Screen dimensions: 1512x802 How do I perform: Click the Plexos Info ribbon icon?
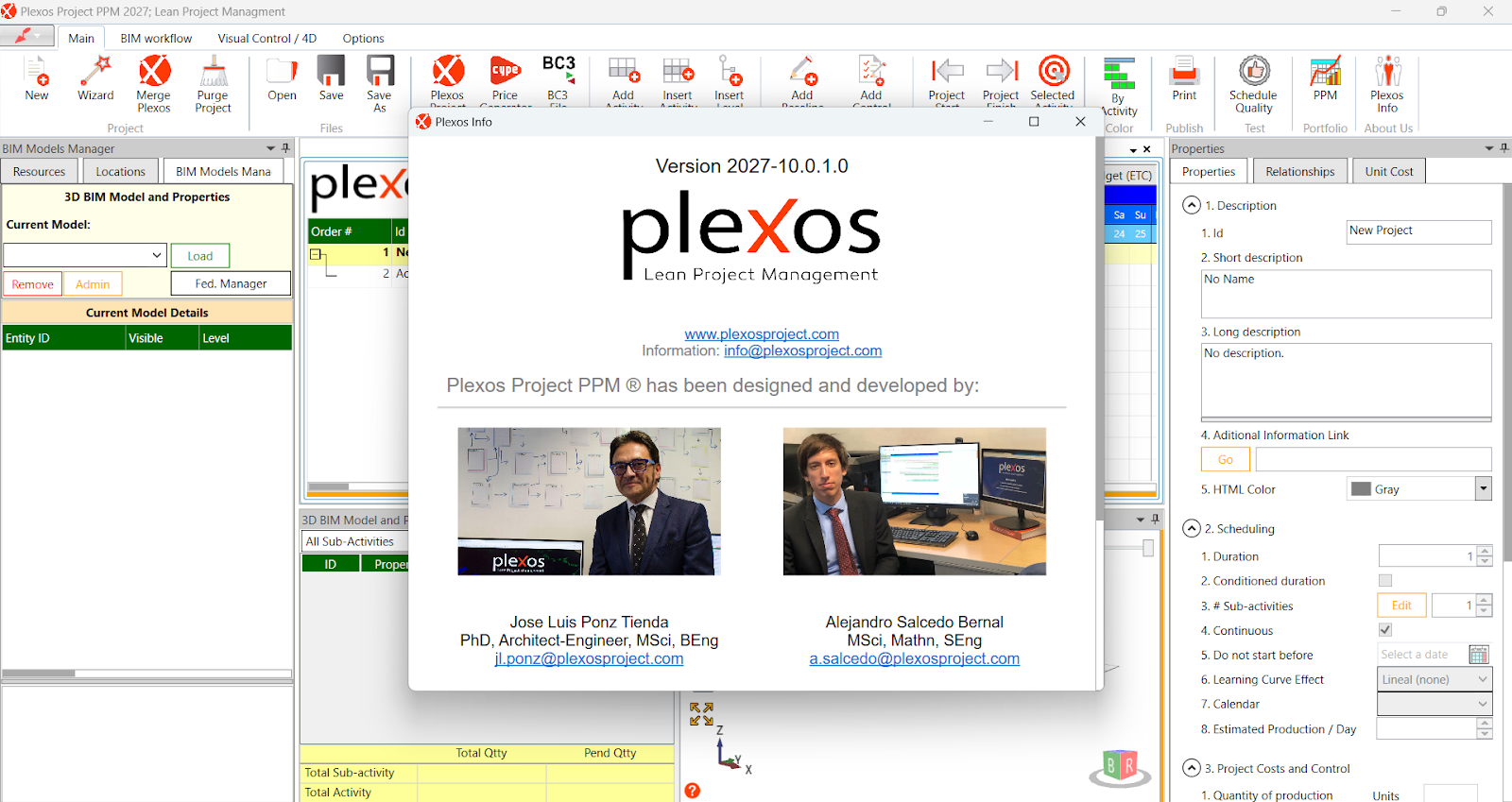click(x=1387, y=71)
